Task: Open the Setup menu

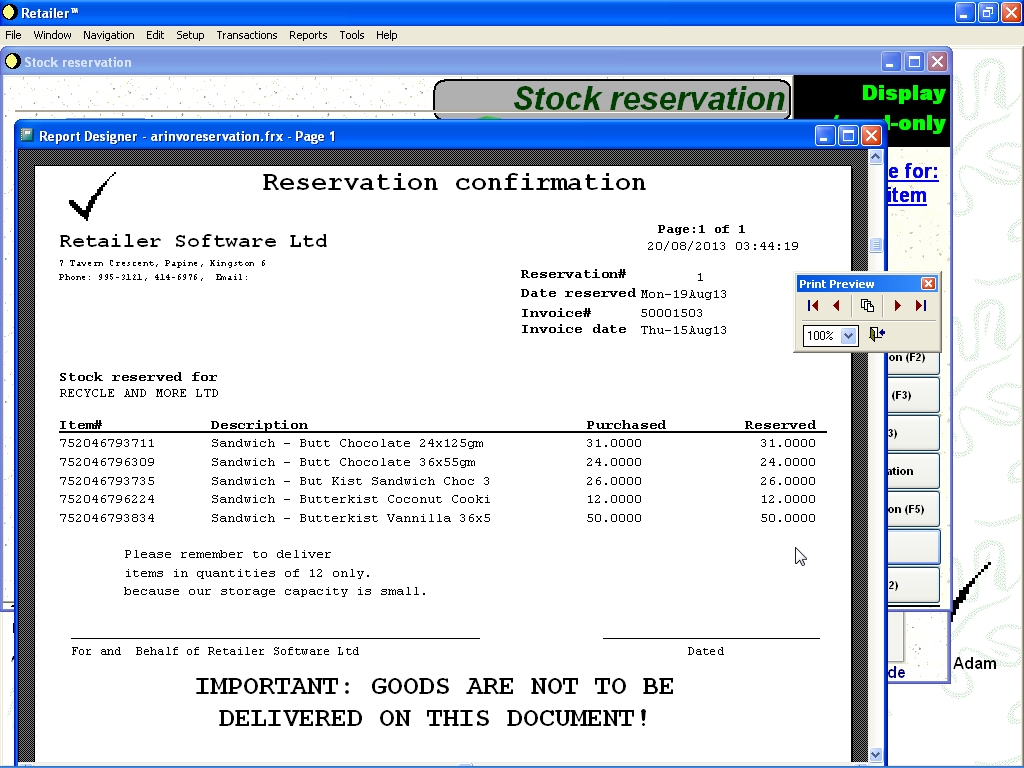Action: coord(190,35)
